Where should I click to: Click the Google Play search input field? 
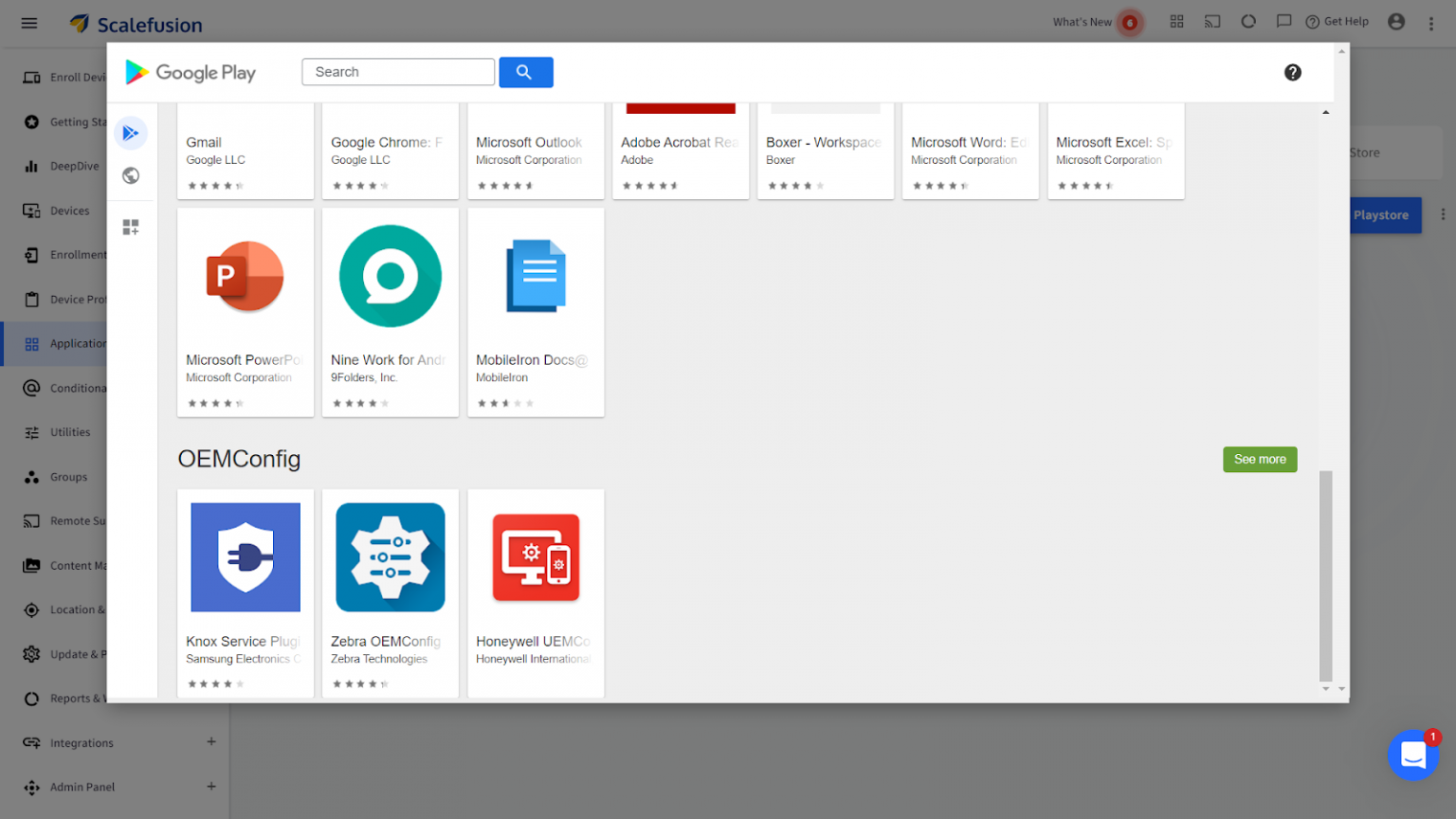point(398,71)
